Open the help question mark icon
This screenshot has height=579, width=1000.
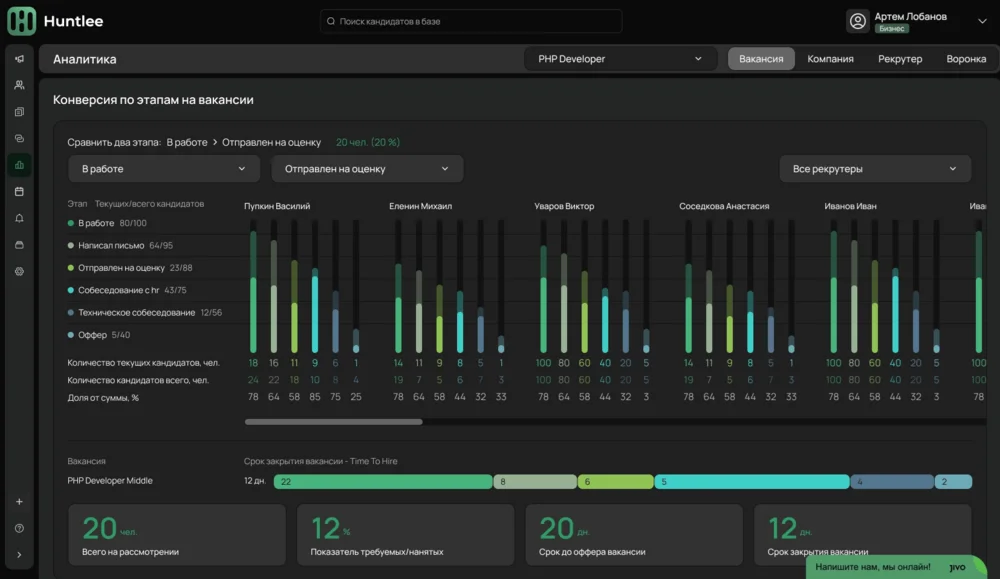19,528
